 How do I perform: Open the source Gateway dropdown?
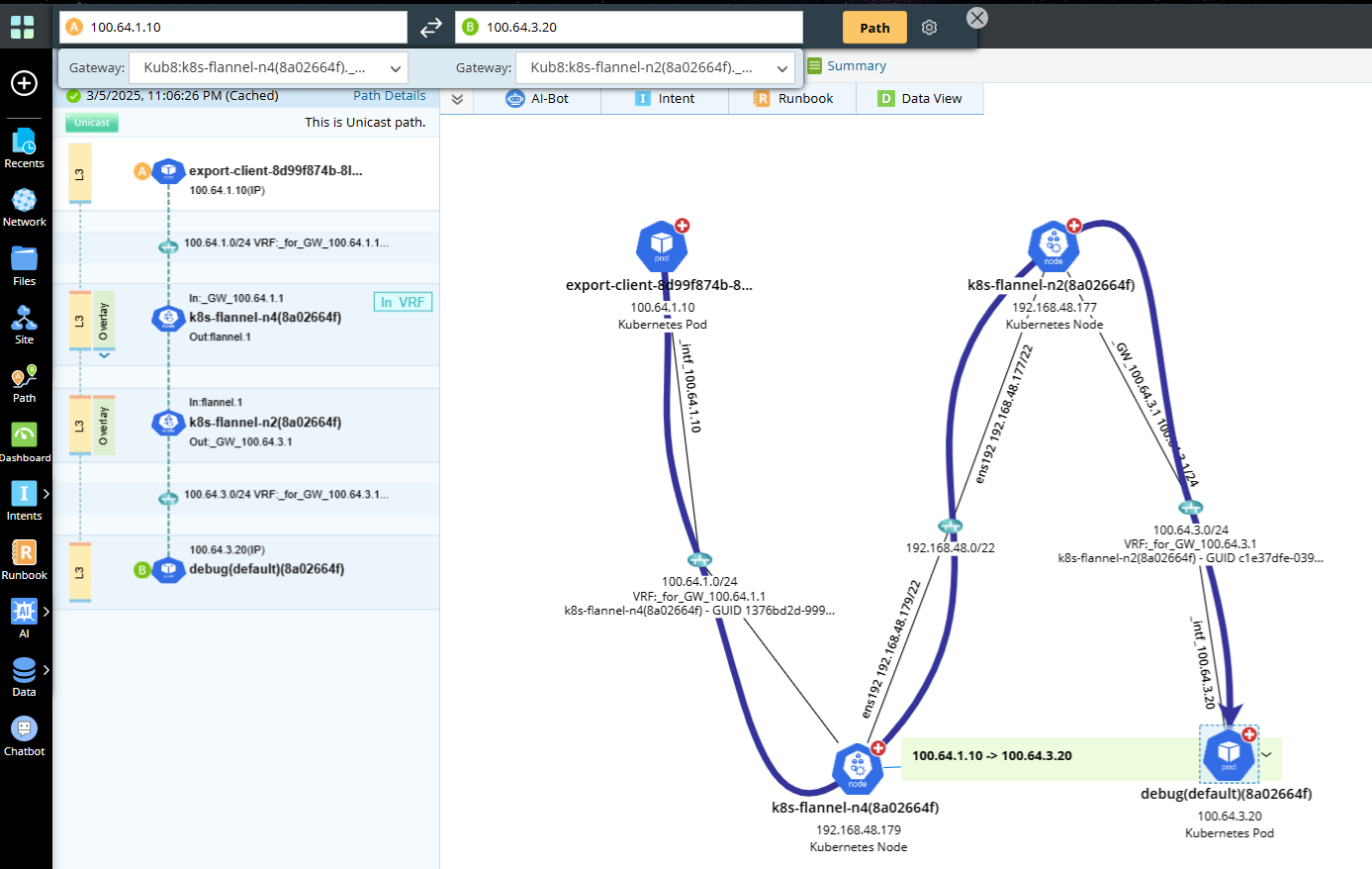[268, 67]
